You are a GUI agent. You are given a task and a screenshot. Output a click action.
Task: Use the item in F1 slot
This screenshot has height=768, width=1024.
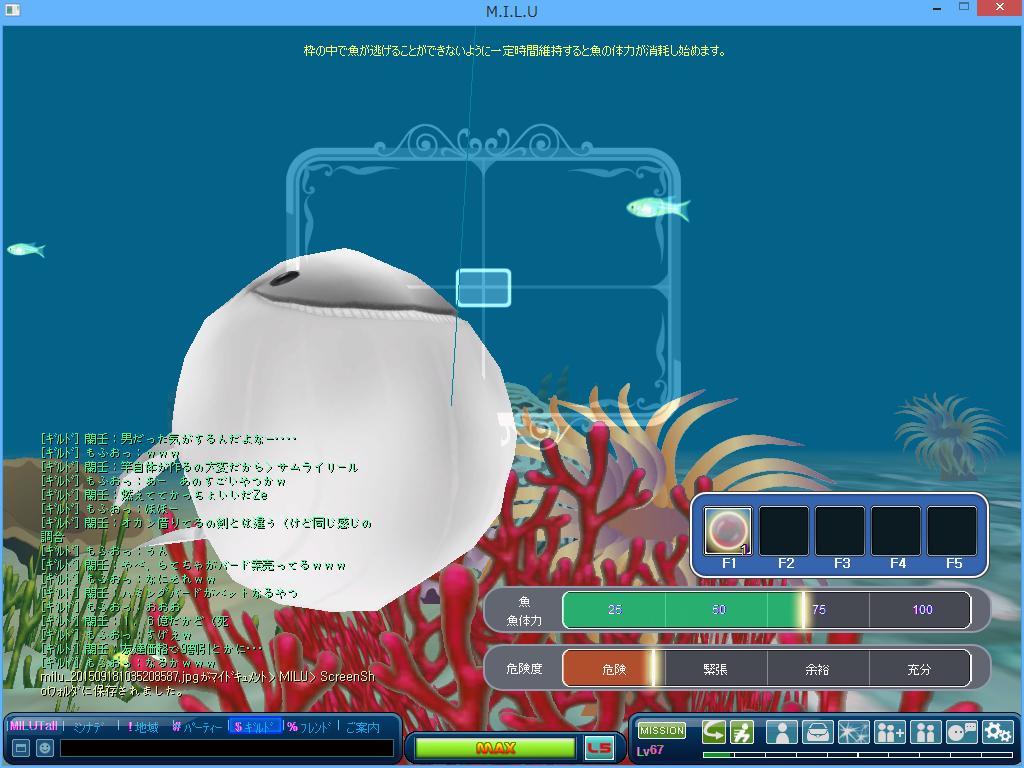click(728, 531)
